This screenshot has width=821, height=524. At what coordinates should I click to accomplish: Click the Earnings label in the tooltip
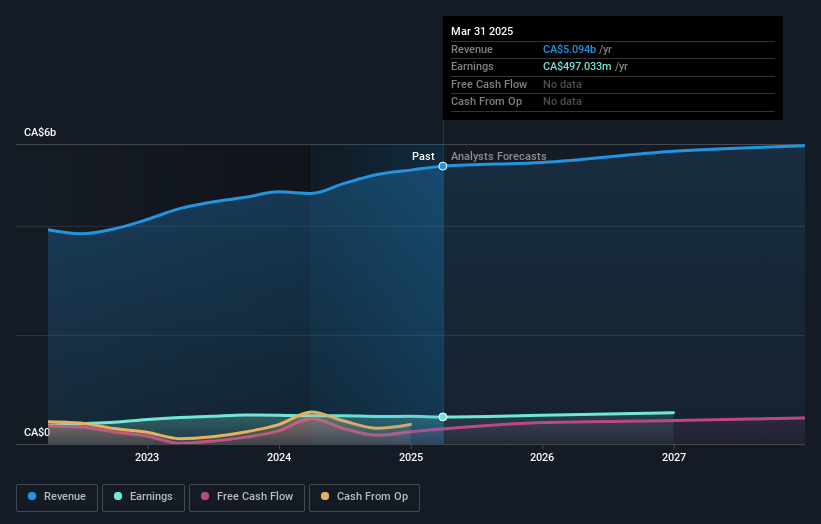coord(472,66)
